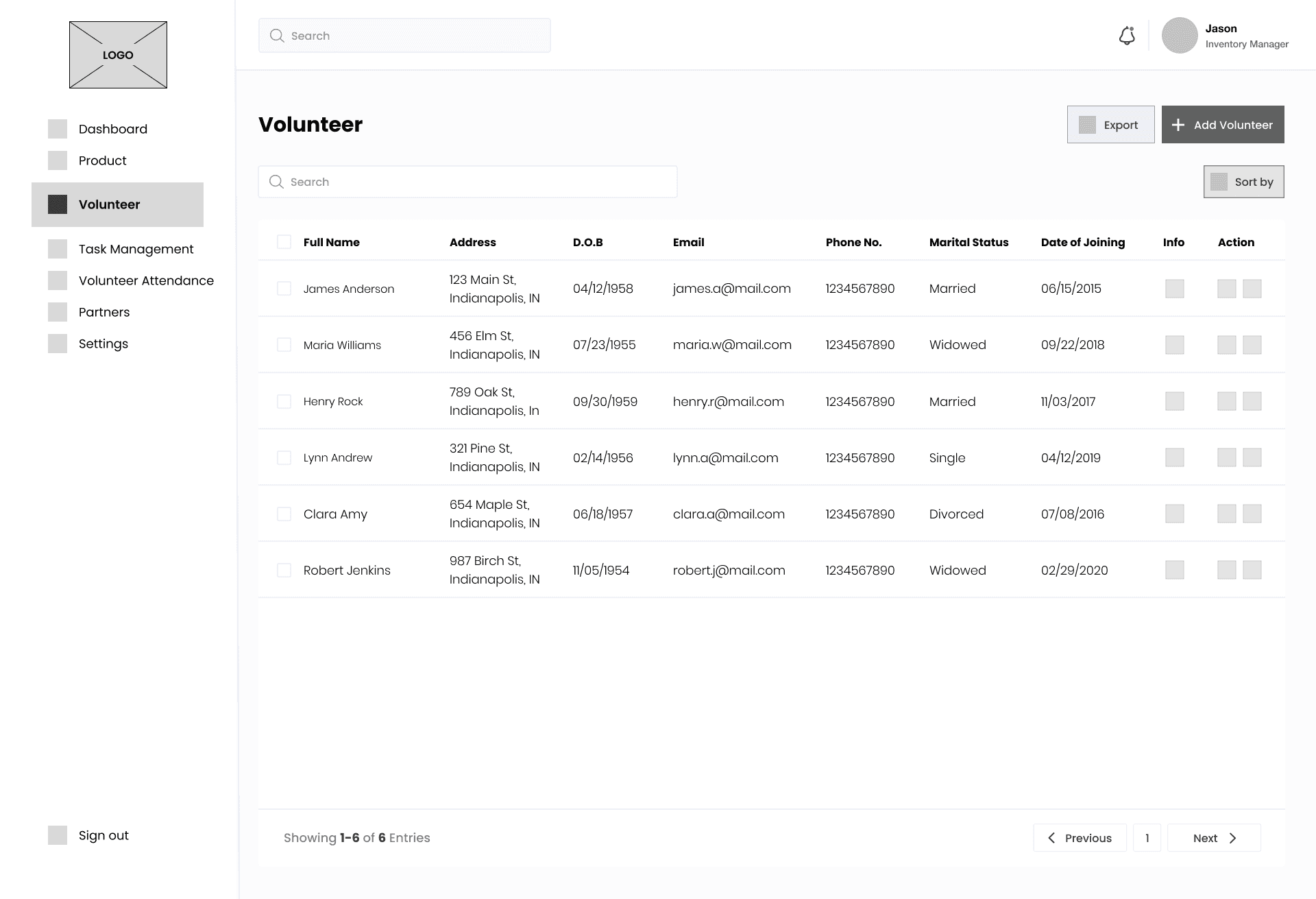Screen dimensions: 1316x899
Task: Open info icon for Lynn Andrew
Action: 1175,457
